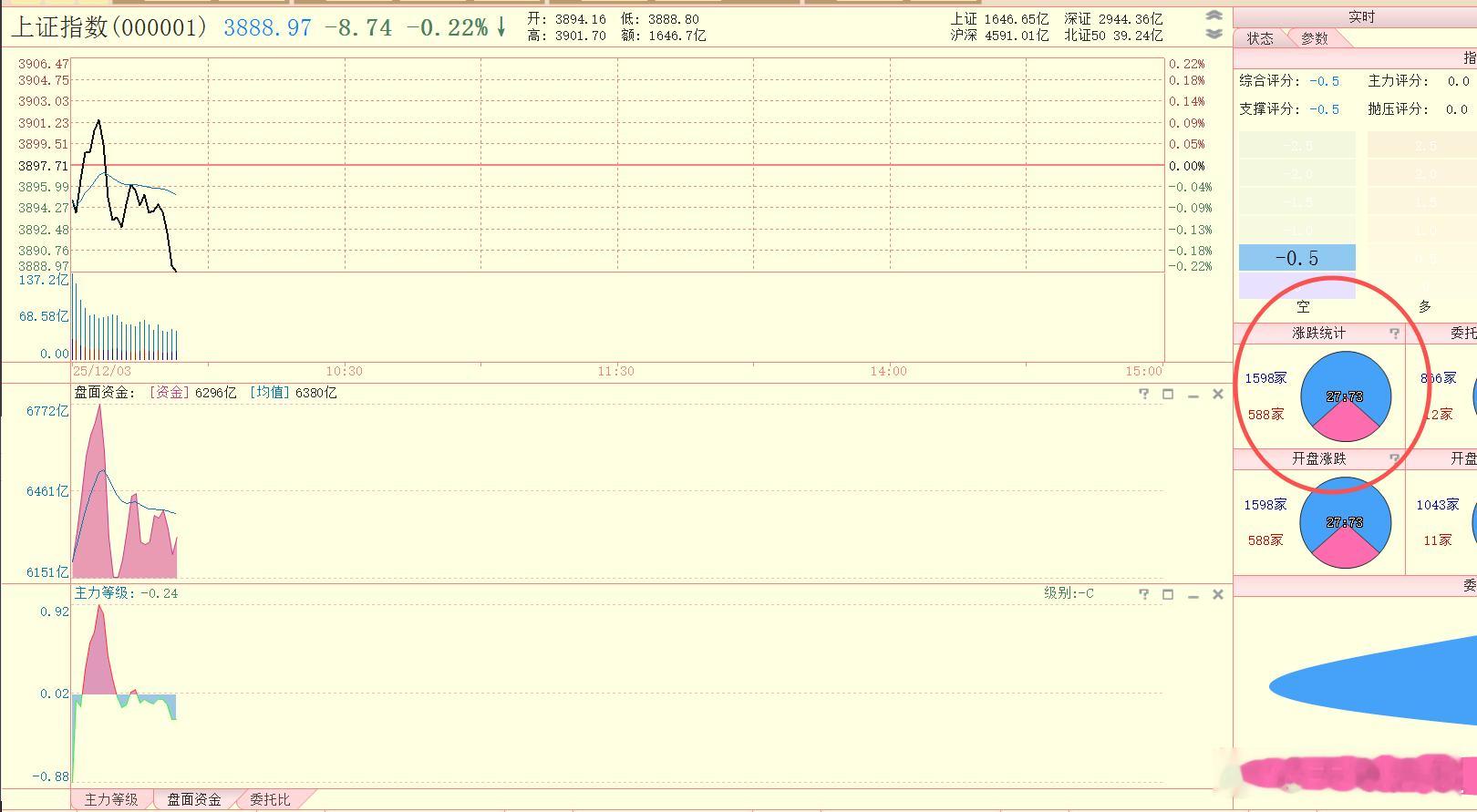Viewport: 1477px width, 812px height.
Task: Click the price change -8.74
Action: [358, 28]
